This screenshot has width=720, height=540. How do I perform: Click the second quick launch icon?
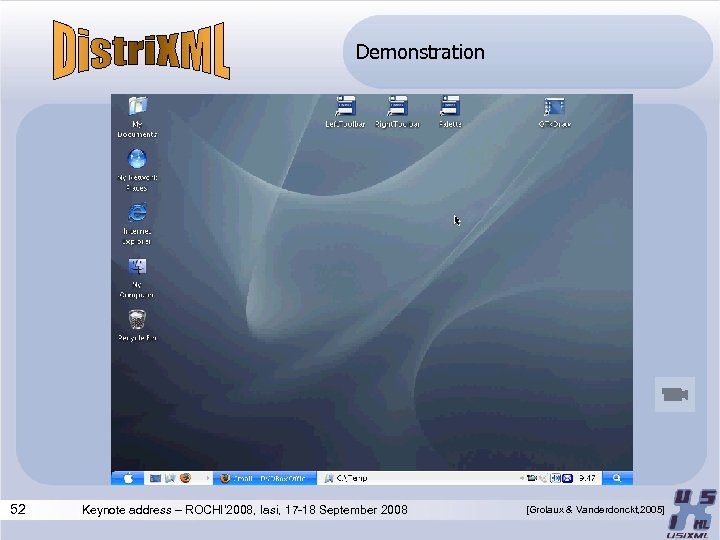170,478
